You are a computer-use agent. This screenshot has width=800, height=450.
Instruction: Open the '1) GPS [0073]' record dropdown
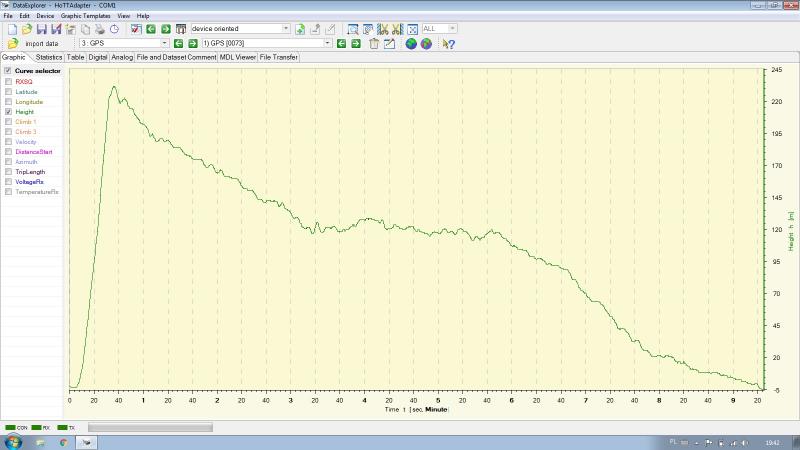[327, 44]
